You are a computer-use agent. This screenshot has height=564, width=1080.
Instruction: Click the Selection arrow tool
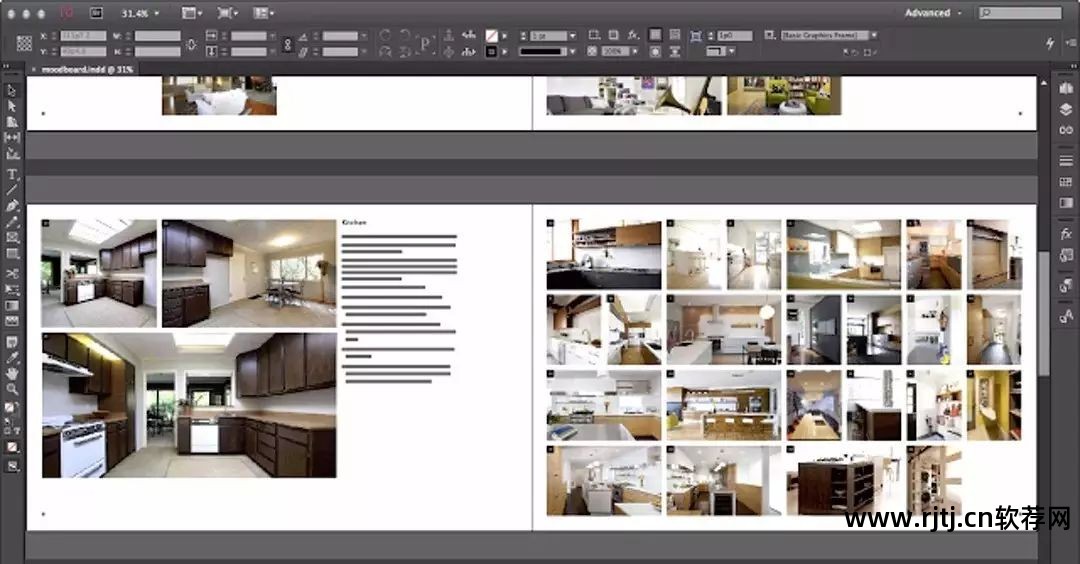tap(12, 90)
